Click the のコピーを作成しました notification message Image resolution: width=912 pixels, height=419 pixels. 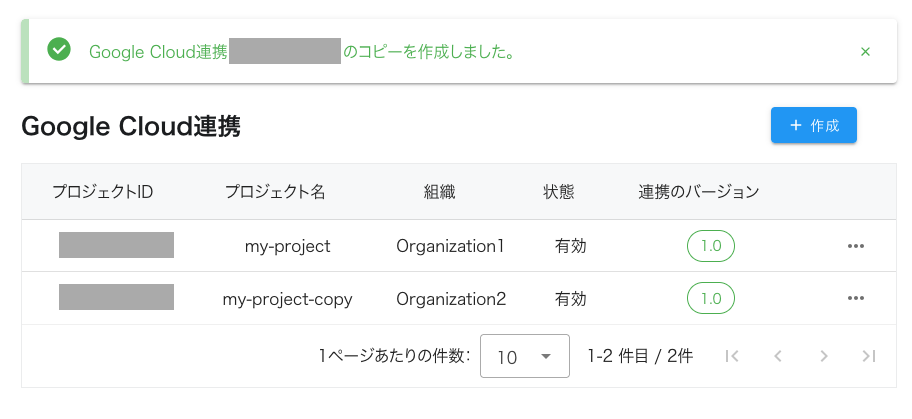[x=429, y=52]
